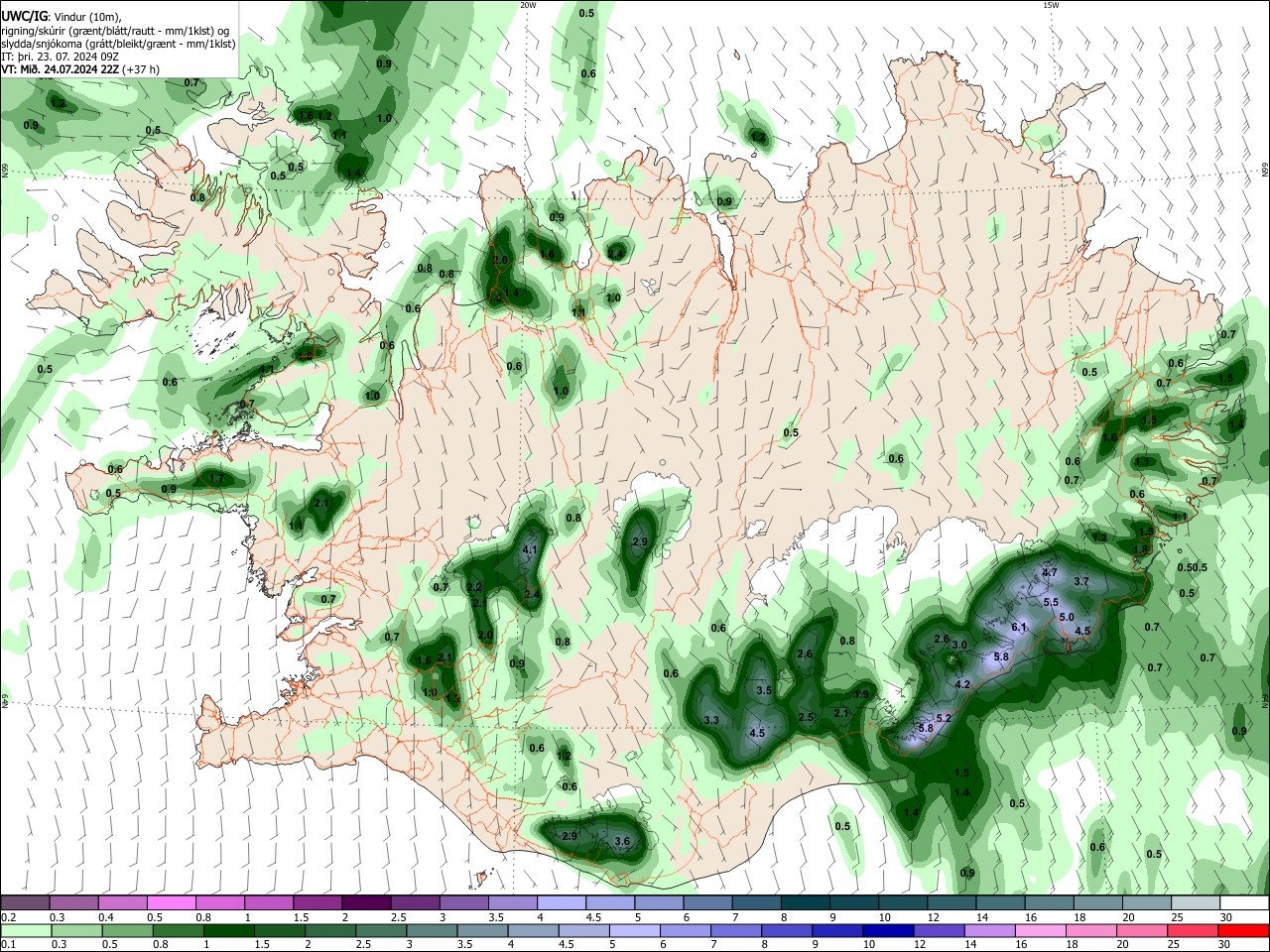Pick the violet 14–16 rain legend swatch
The height and width of the screenshot is (952, 1270).
pyautogui.click(x=989, y=930)
